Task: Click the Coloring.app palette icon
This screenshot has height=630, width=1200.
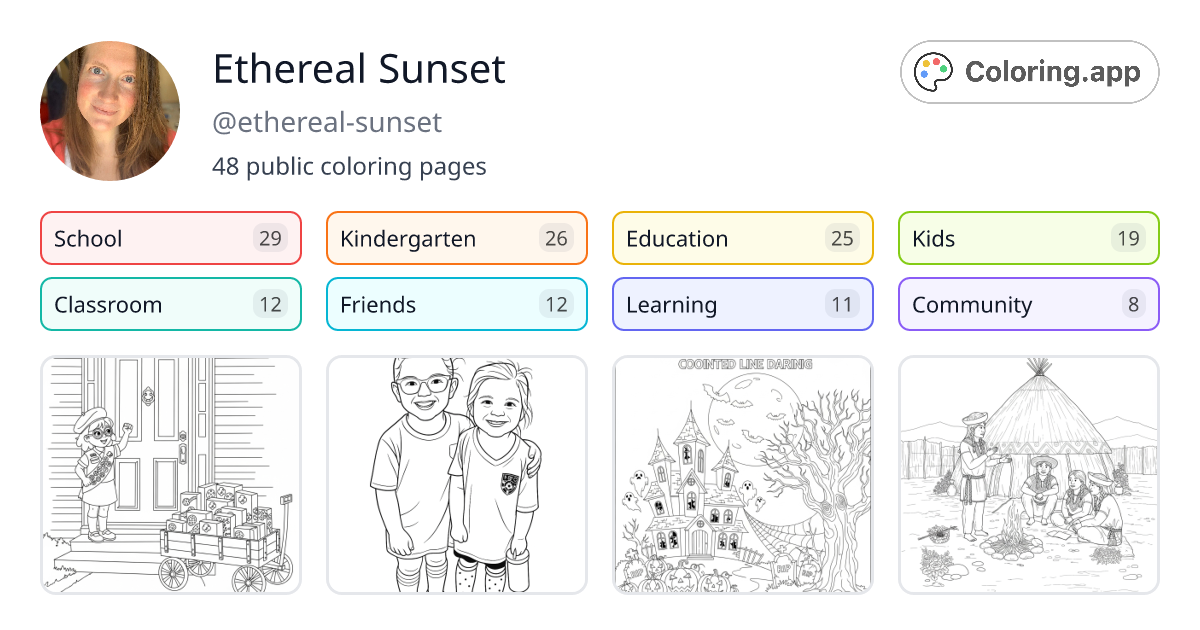Action: 933,71
